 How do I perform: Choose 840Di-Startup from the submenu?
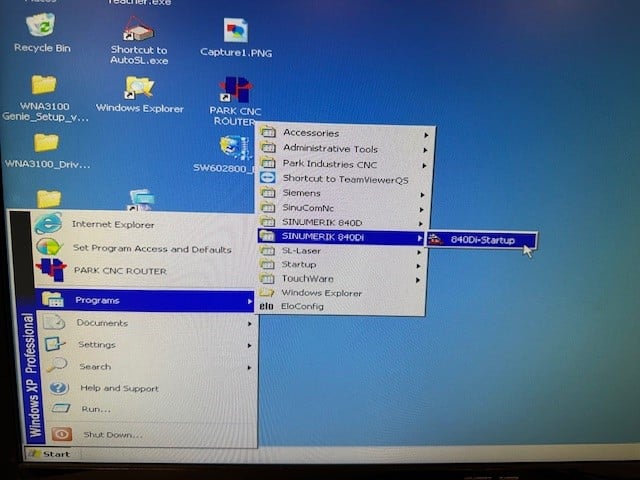coord(482,240)
